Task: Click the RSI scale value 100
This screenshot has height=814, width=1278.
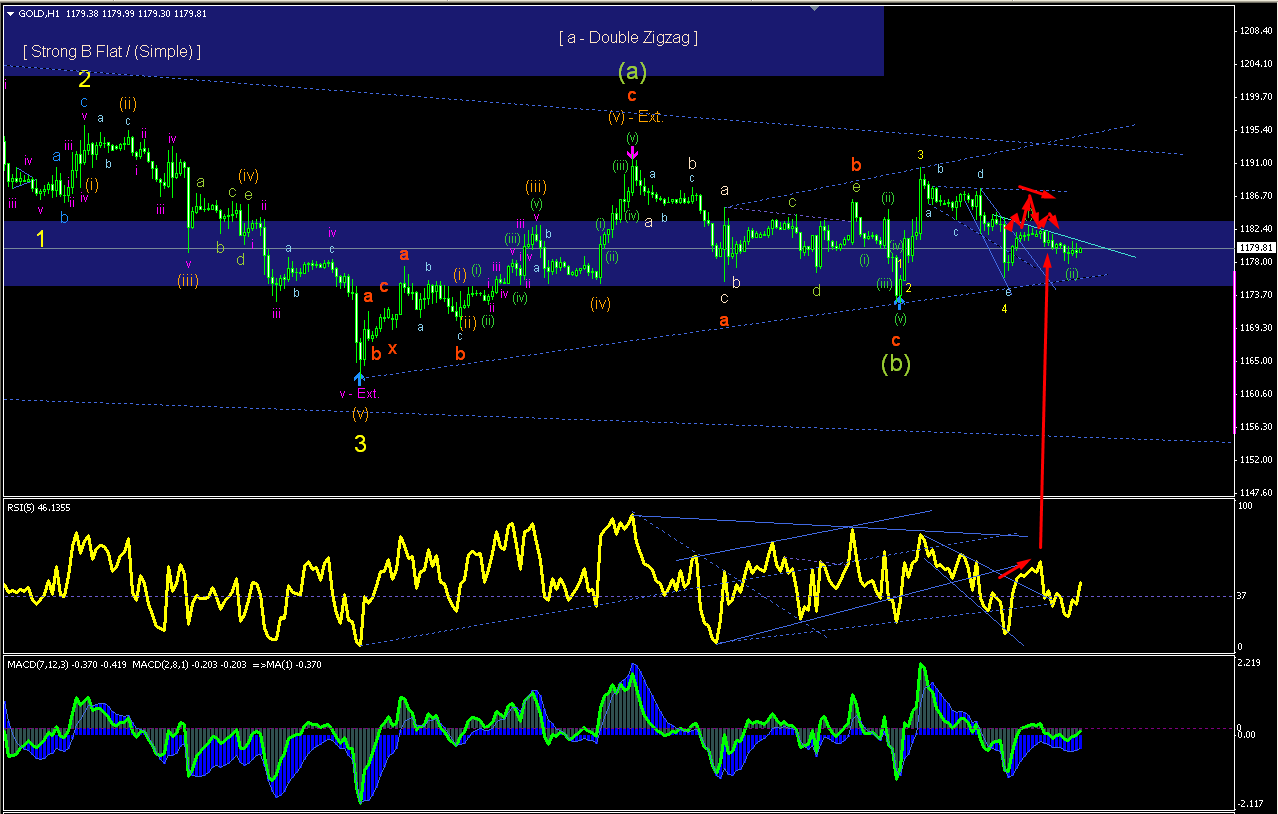Action: coord(1245,507)
